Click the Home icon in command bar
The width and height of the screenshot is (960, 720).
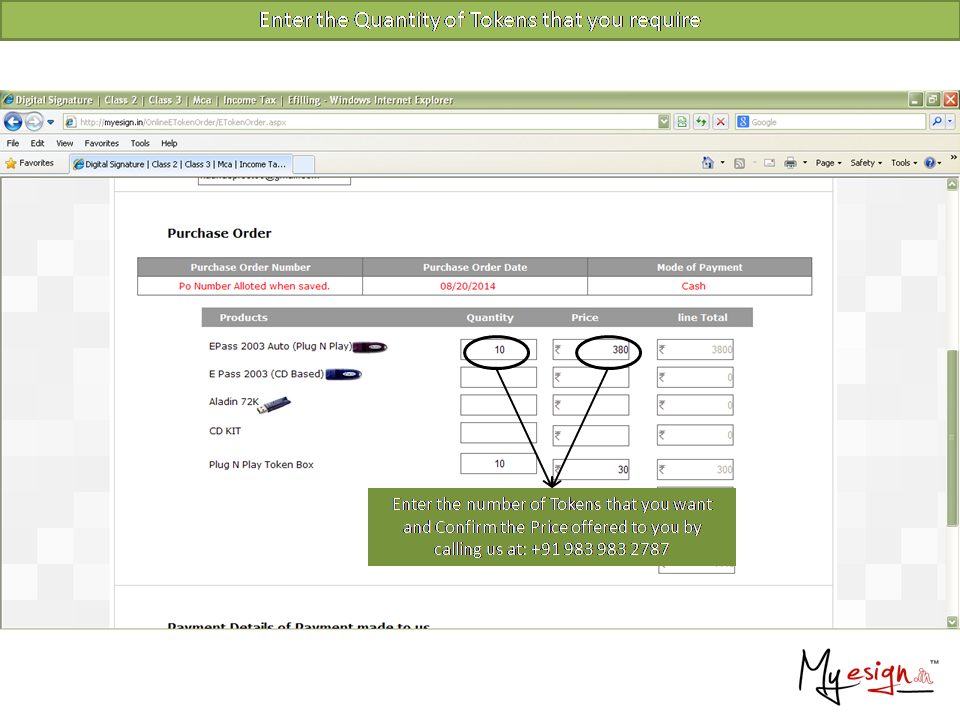click(708, 163)
